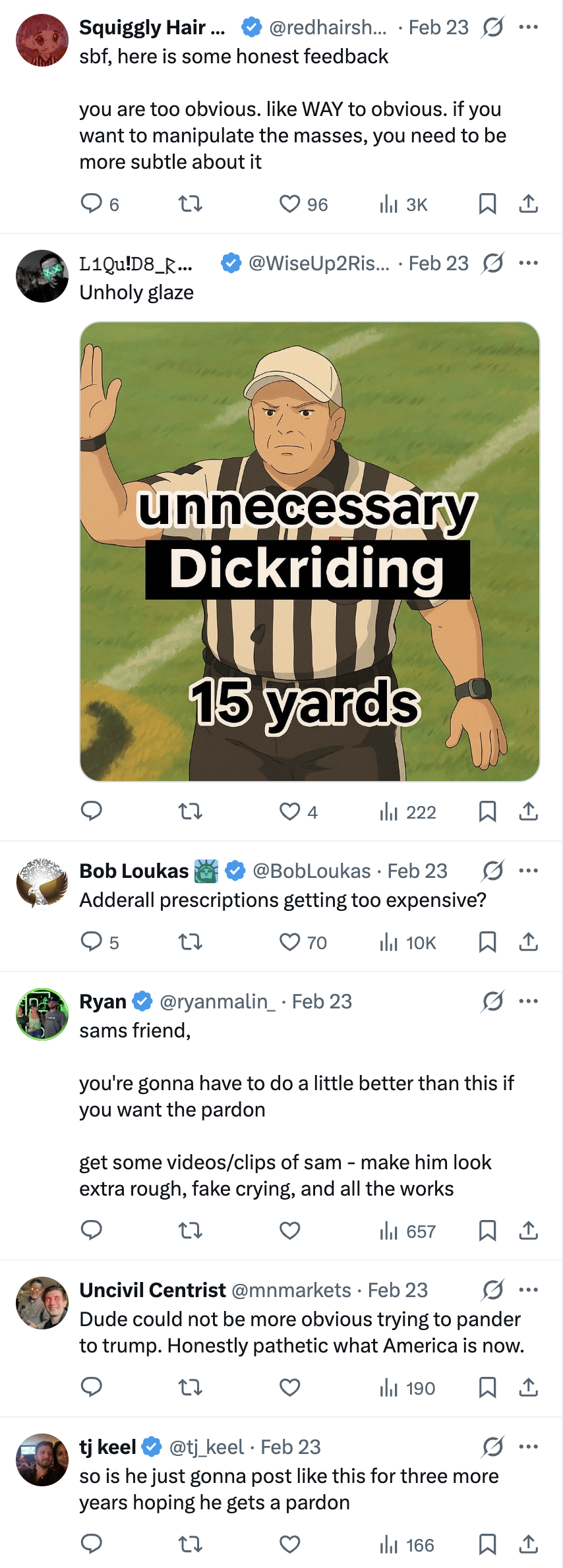Open the Feb 23 timestamp on tj keel tweet

[x=291, y=1447]
